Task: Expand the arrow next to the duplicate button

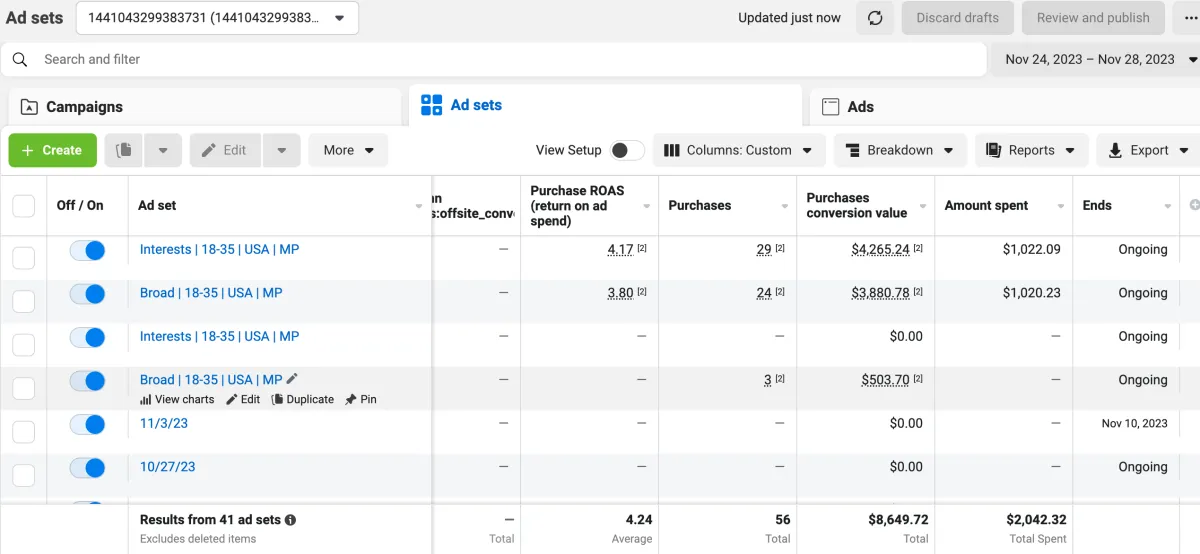Action: pyautogui.click(x=163, y=150)
